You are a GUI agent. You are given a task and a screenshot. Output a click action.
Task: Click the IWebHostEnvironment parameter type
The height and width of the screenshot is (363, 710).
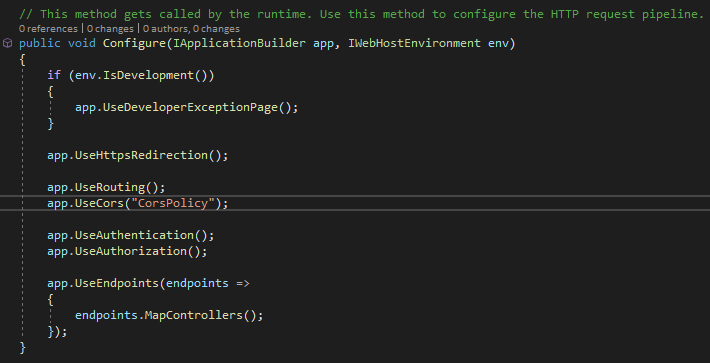tap(414, 43)
